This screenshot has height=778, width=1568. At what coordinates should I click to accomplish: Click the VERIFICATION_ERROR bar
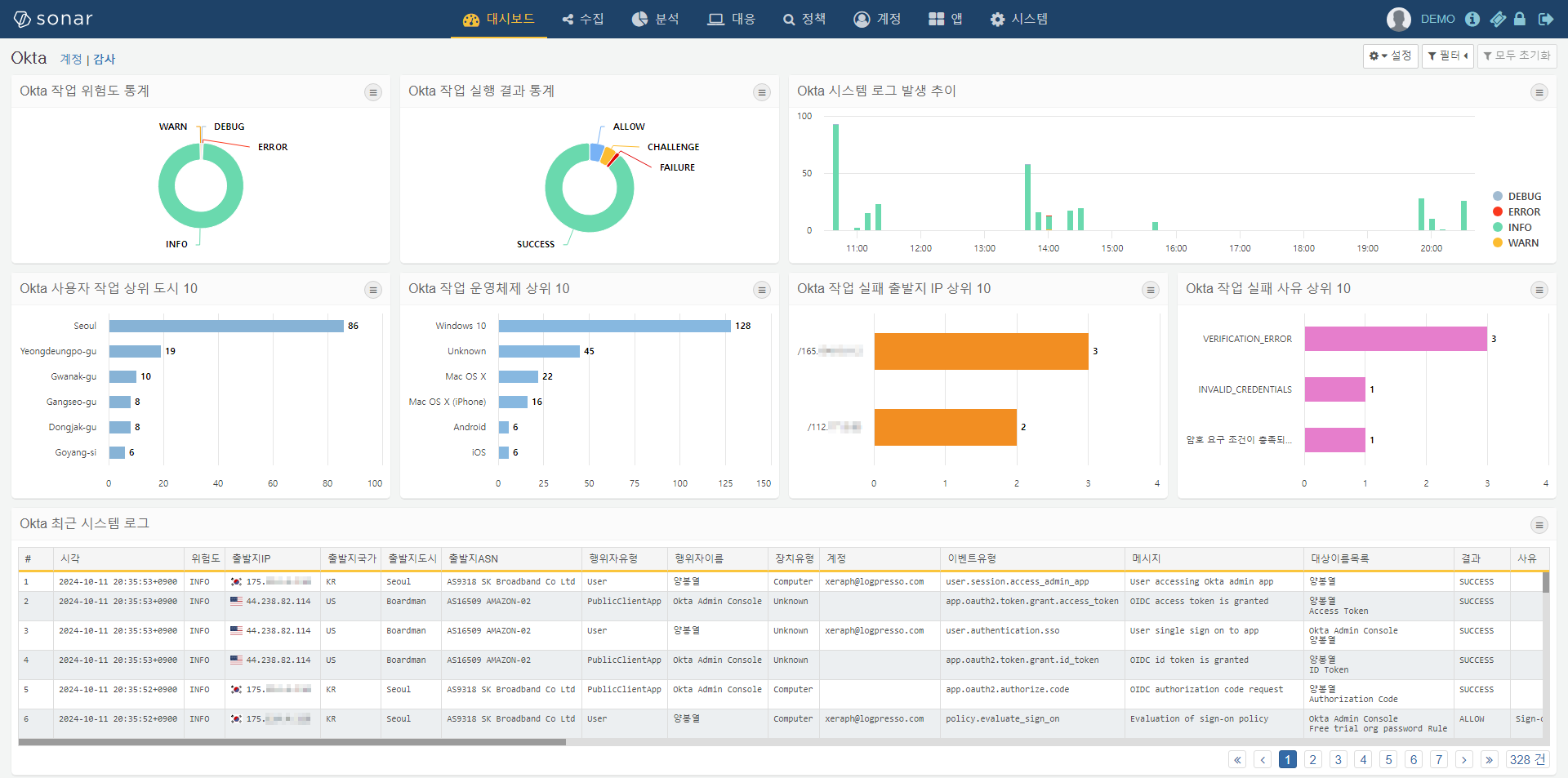pos(1396,339)
